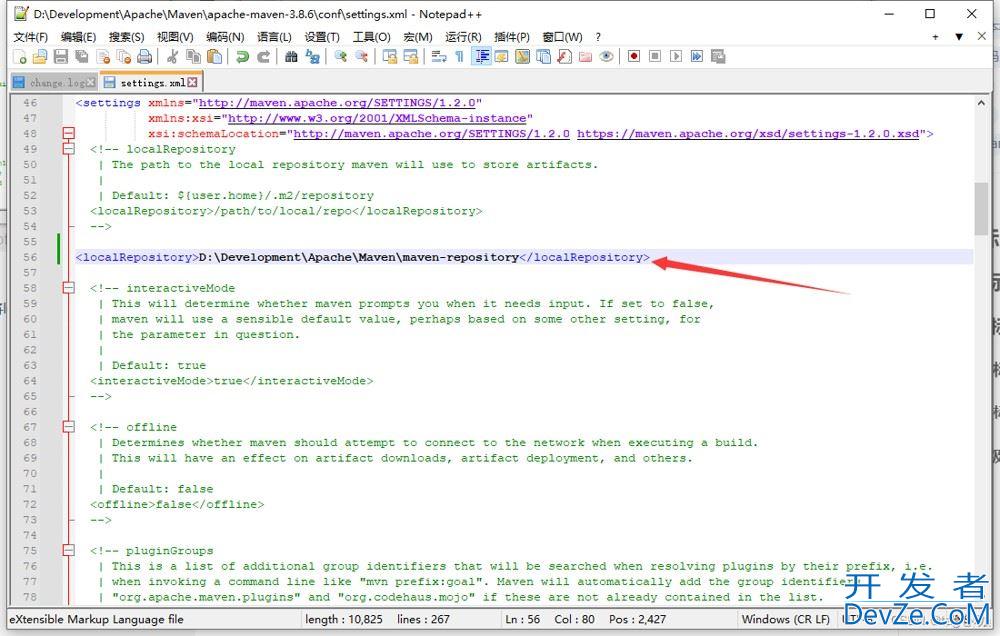The height and width of the screenshot is (636, 1000).
Task: Create a new document with New icon
Action: point(20,57)
